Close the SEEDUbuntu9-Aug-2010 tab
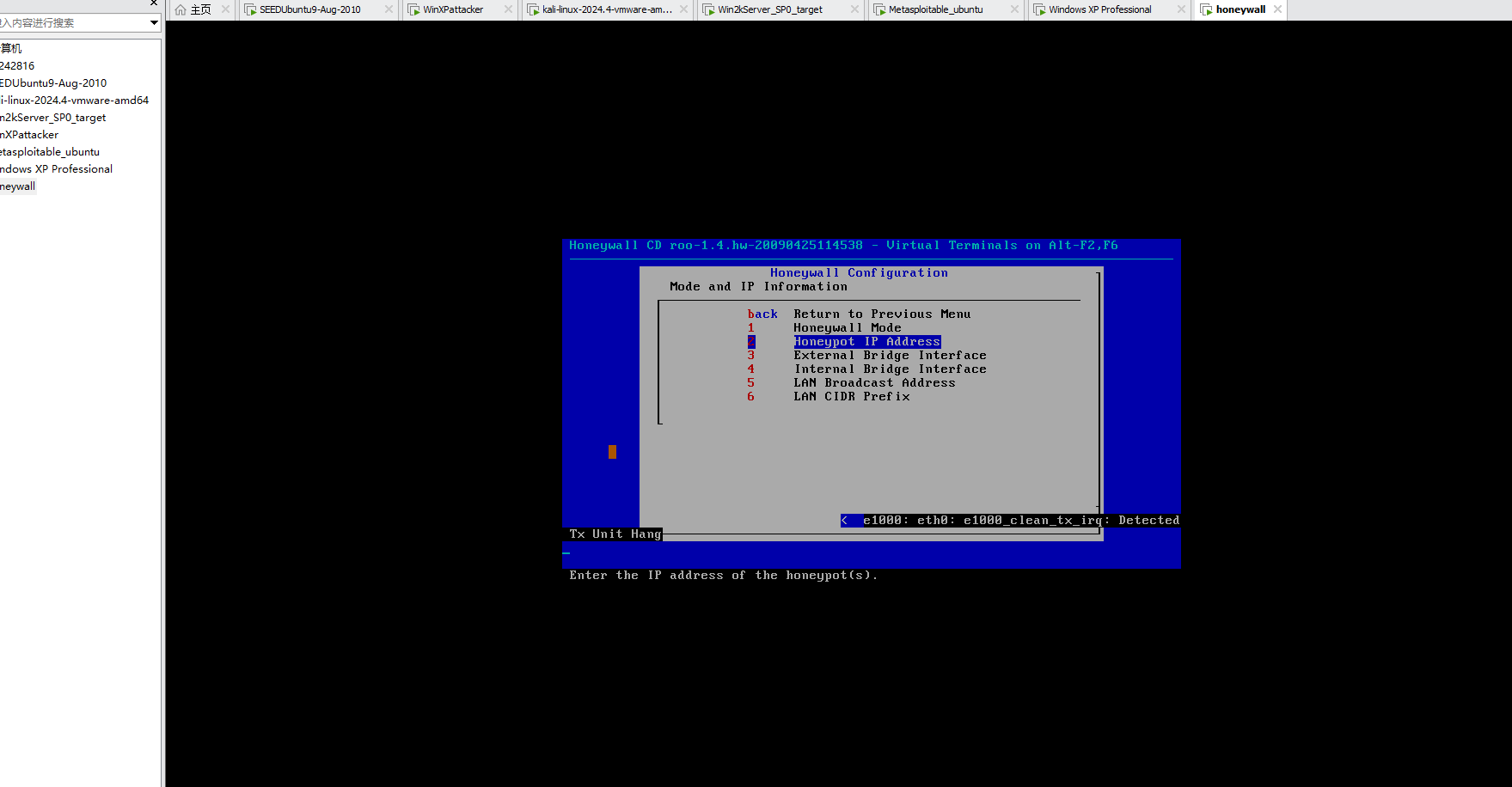 pos(389,9)
